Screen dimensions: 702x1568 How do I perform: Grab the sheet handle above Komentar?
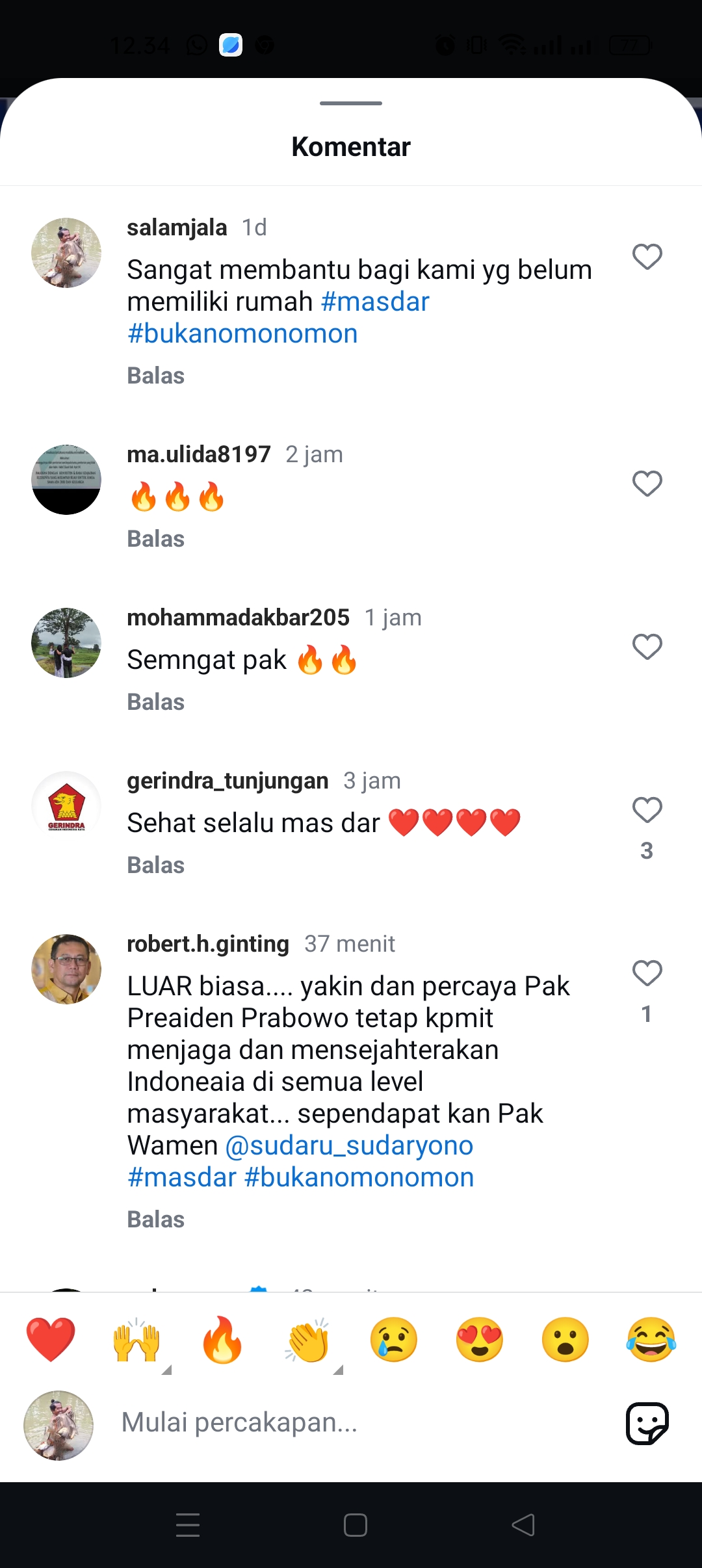pos(351,103)
